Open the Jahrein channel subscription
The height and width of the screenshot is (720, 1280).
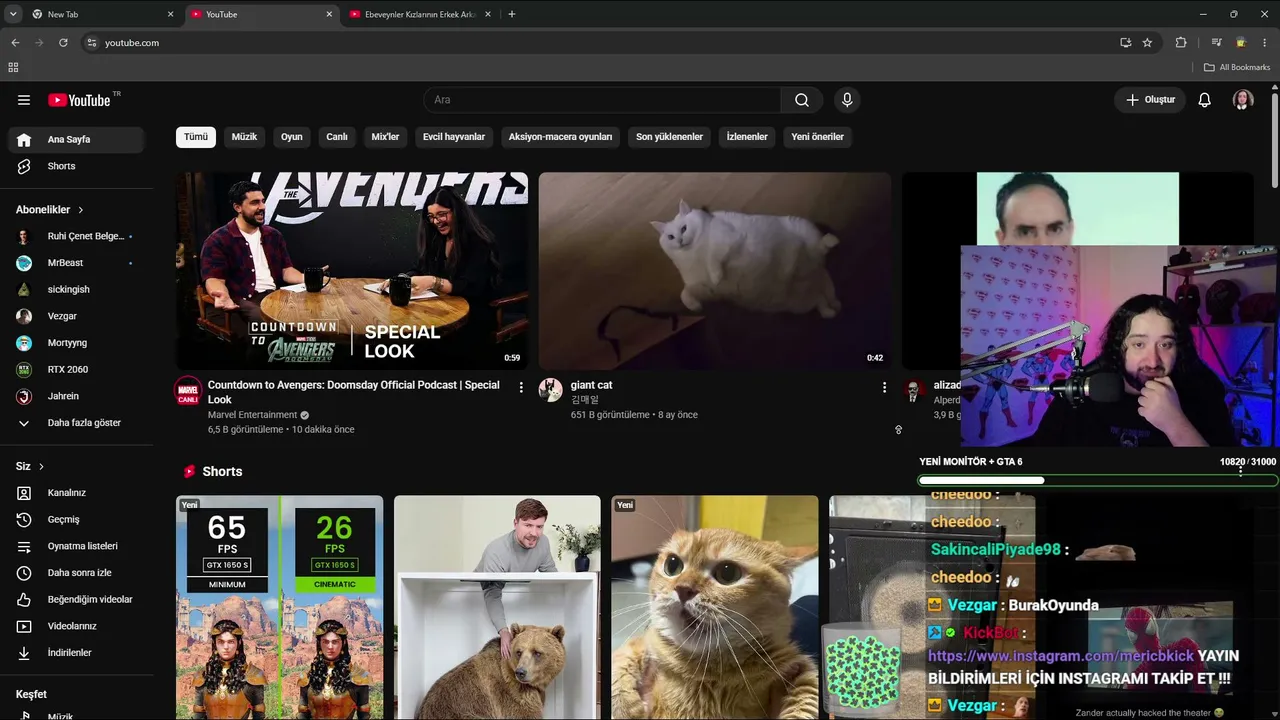[x=76, y=396]
